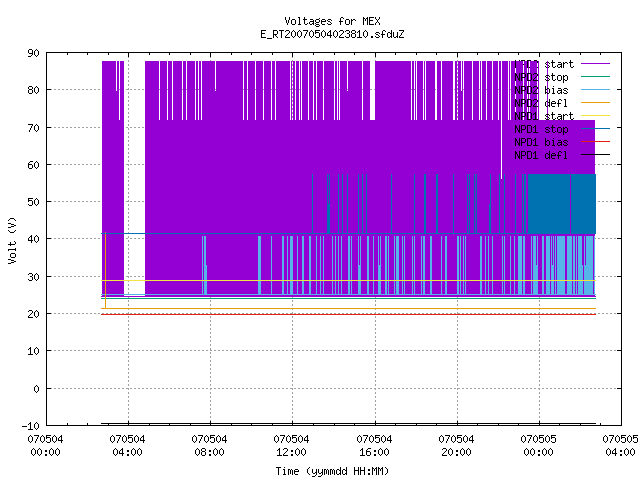This screenshot has height=480, width=640.
Task: Click the green legend line sample for NPD2 stop
Action: coord(596,76)
